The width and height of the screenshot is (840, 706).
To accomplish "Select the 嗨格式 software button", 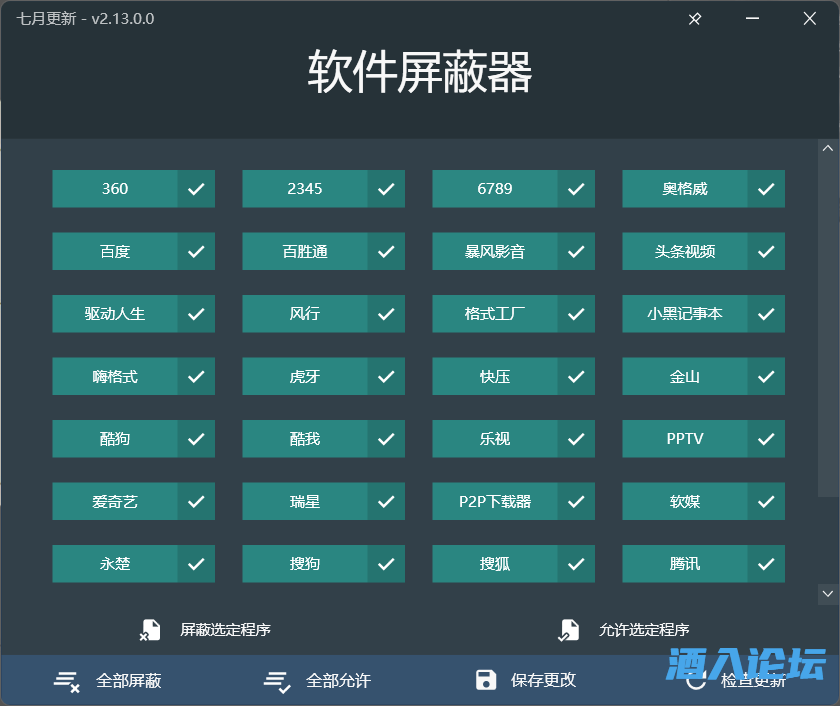I will pyautogui.click(x=115, y=376).
